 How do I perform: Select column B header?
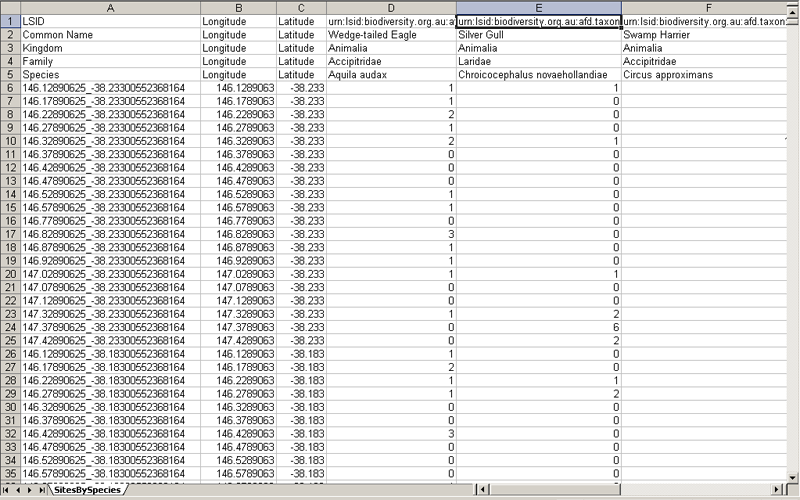(x=238, y=7)
